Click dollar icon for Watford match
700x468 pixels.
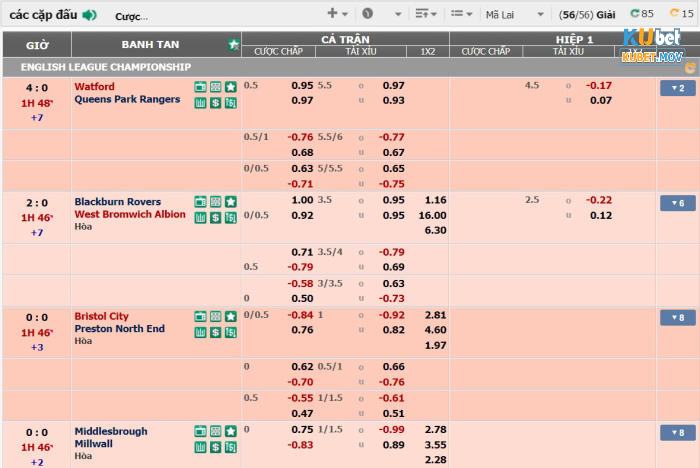click(216, 103)
